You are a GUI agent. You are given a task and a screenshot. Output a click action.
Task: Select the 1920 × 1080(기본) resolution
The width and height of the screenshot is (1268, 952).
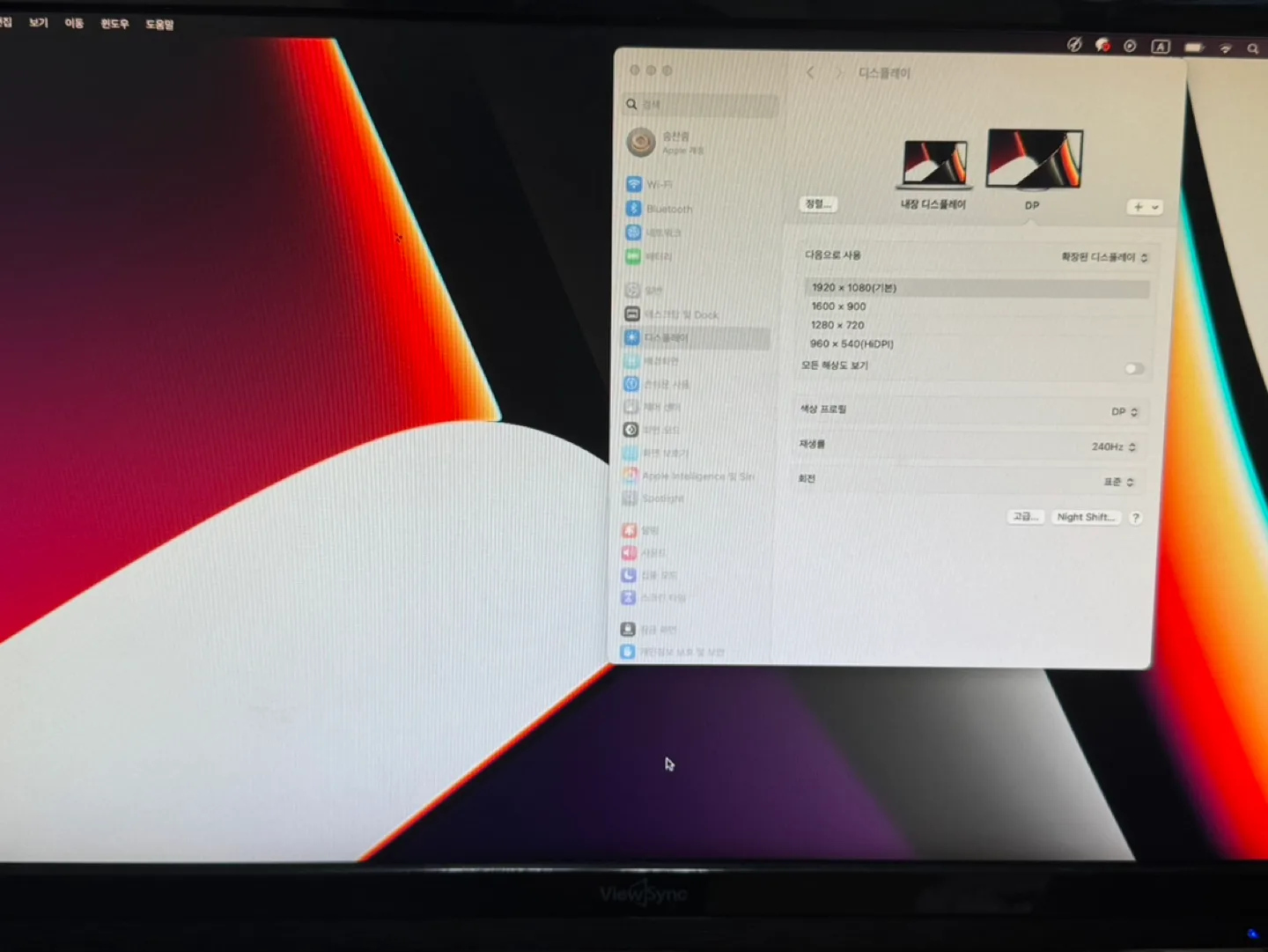tap(977, 288)
